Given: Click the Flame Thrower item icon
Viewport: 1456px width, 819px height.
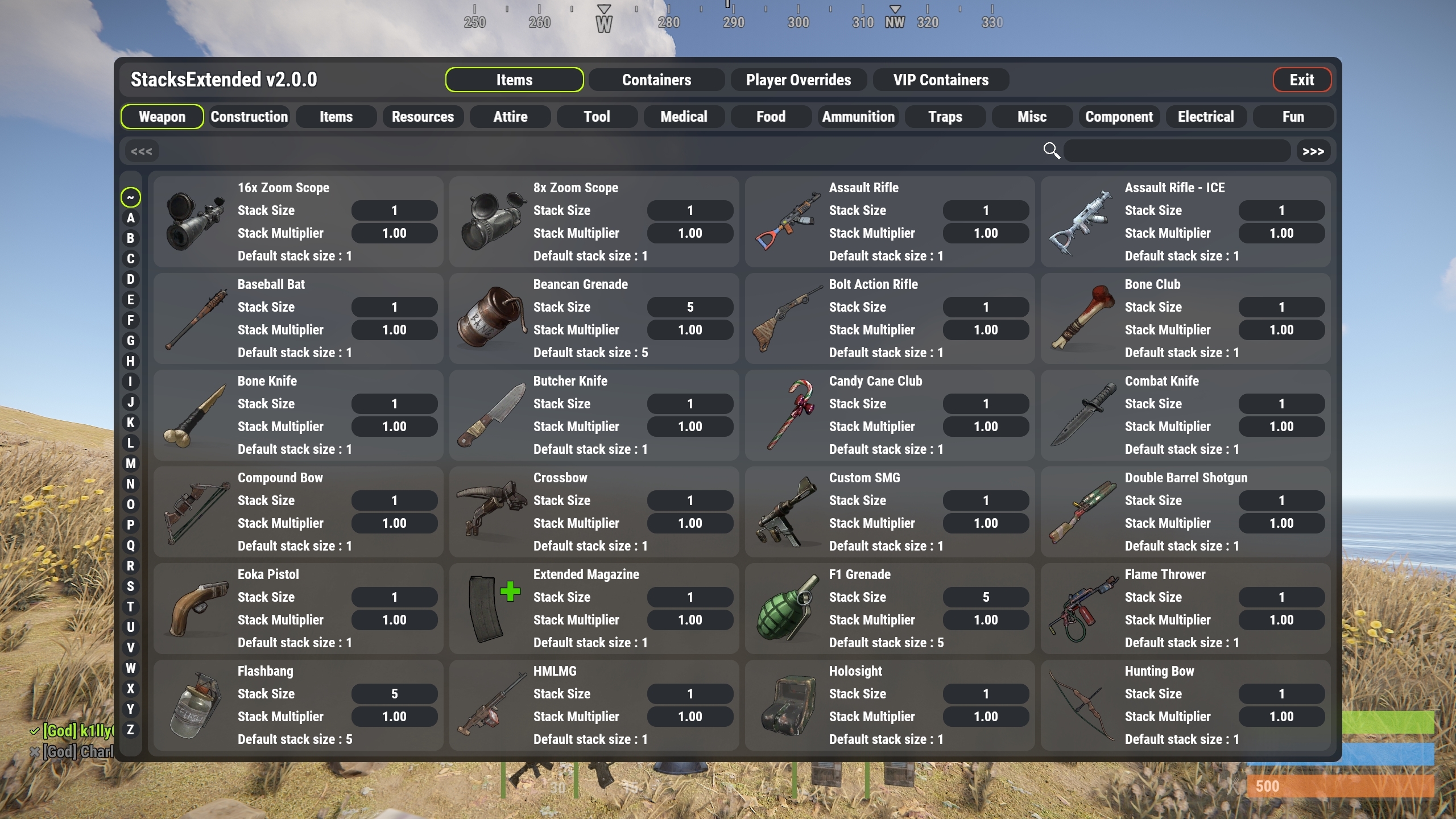Looking at the screenshot, I should [x=1083, y=609].
